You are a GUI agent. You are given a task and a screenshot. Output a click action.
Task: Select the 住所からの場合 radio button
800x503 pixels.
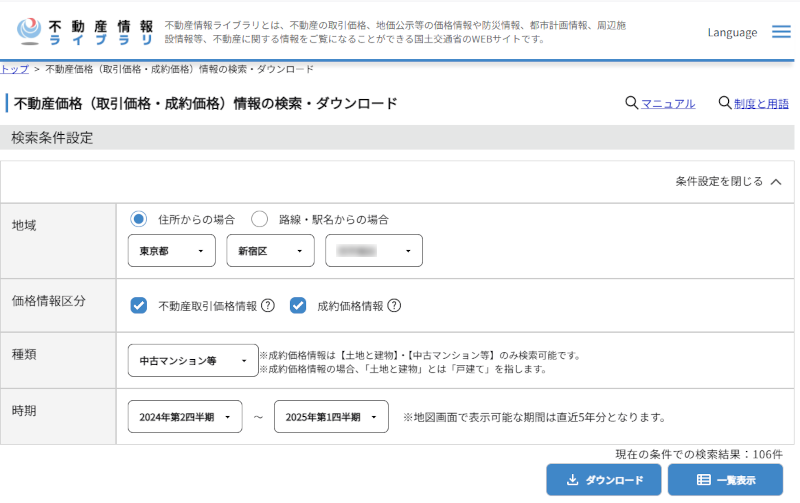coord(139,219)
